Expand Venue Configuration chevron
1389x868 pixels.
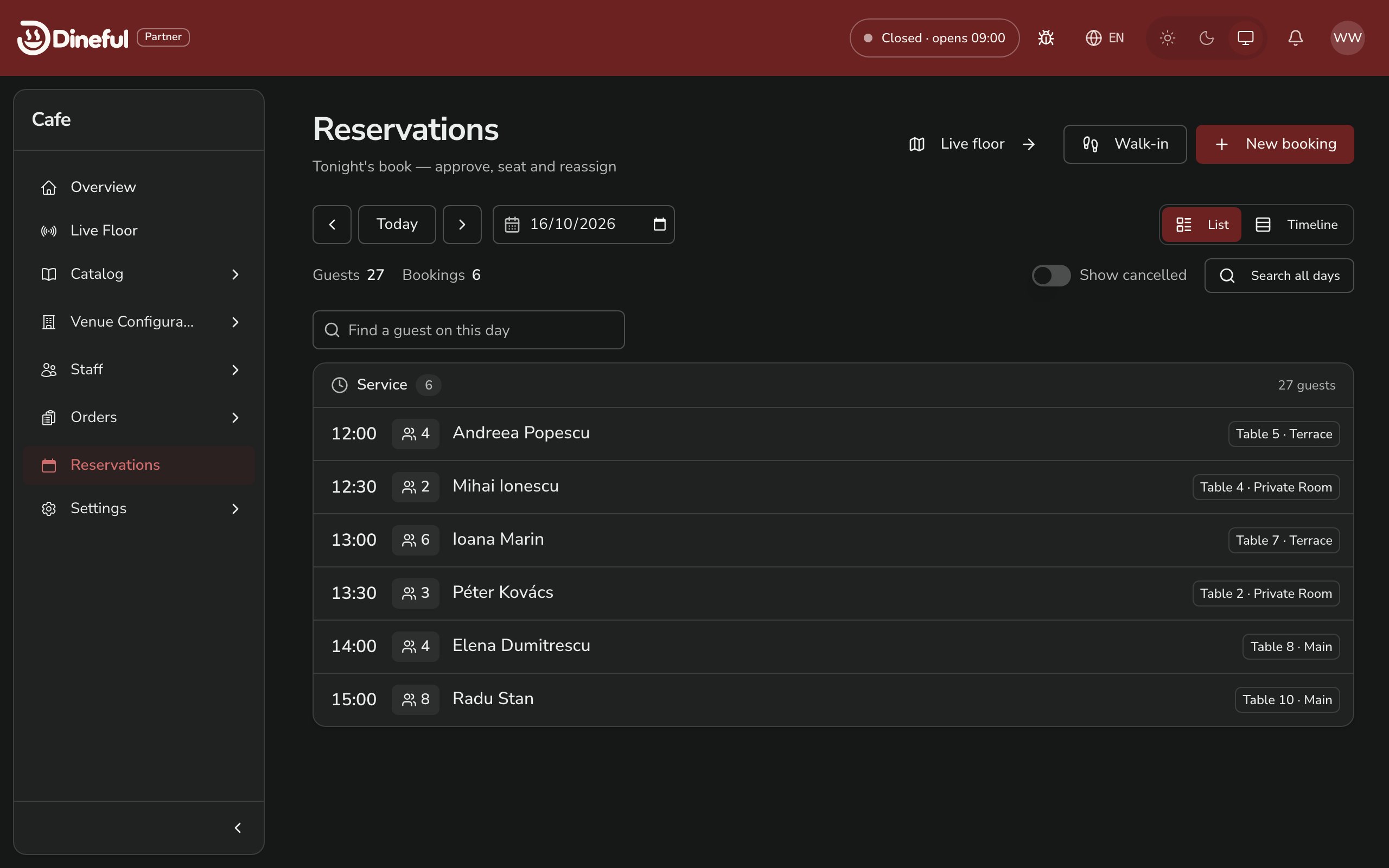click(235, 322)
